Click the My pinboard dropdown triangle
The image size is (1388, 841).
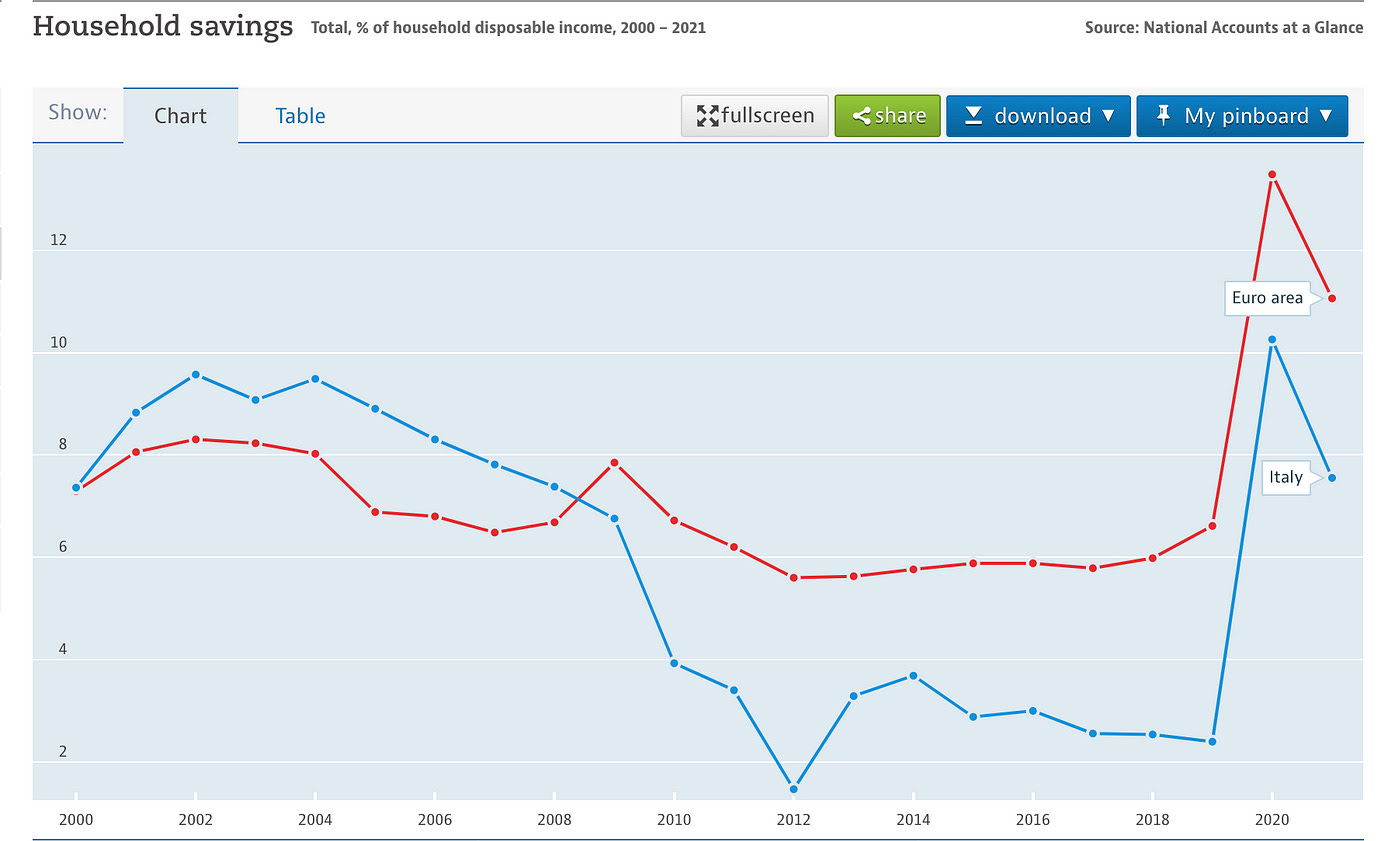pyautogui.click(x=1326, y=116)
